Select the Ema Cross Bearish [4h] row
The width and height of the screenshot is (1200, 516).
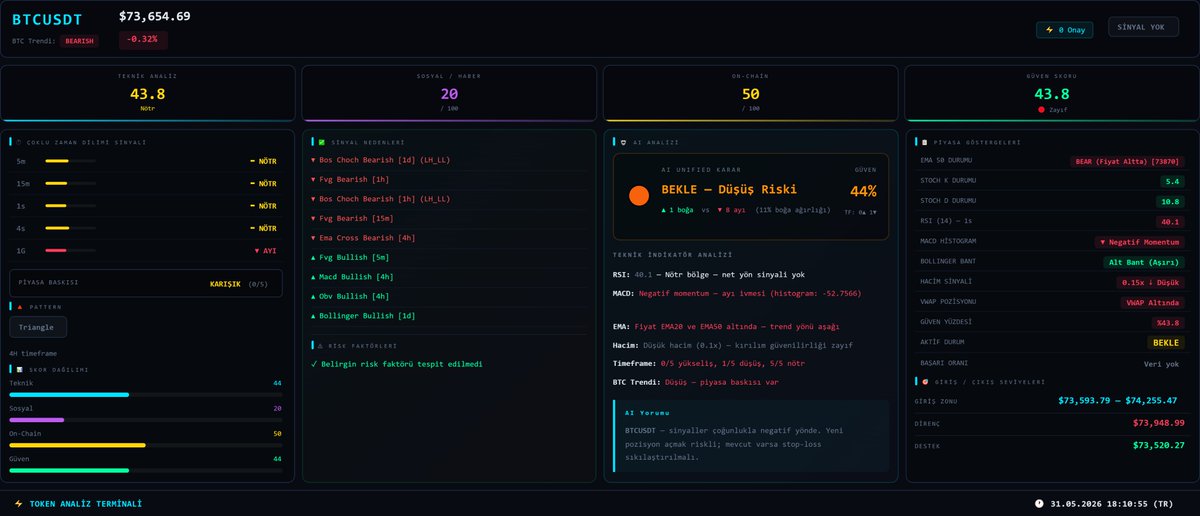(x=449, y=238)
